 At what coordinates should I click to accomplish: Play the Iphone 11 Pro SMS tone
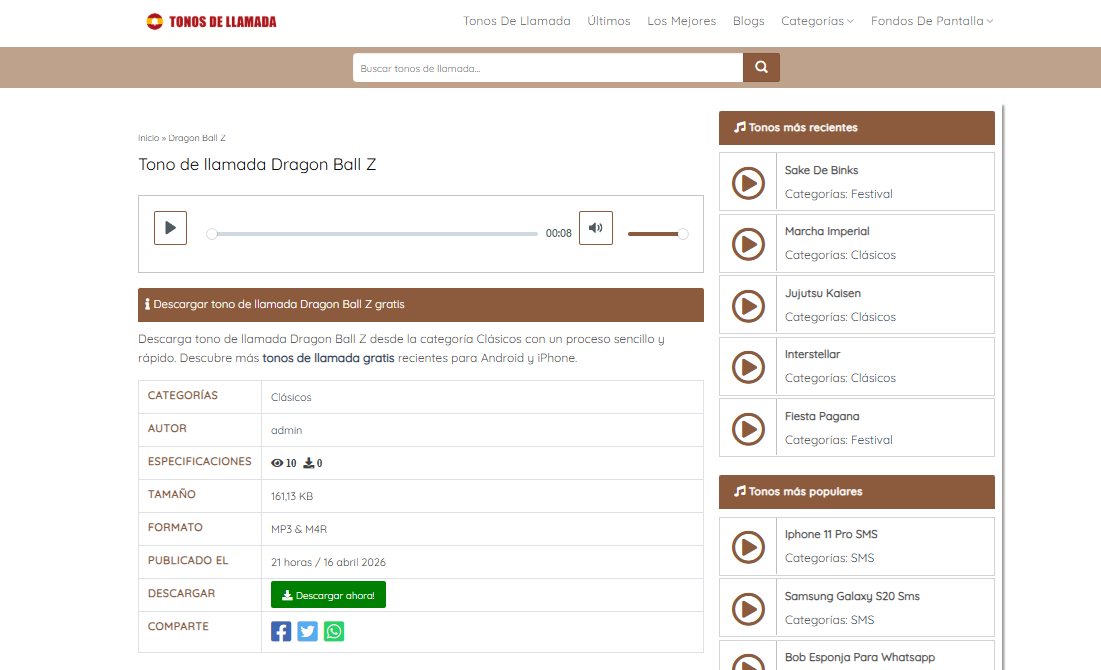(x=749, y=547)
